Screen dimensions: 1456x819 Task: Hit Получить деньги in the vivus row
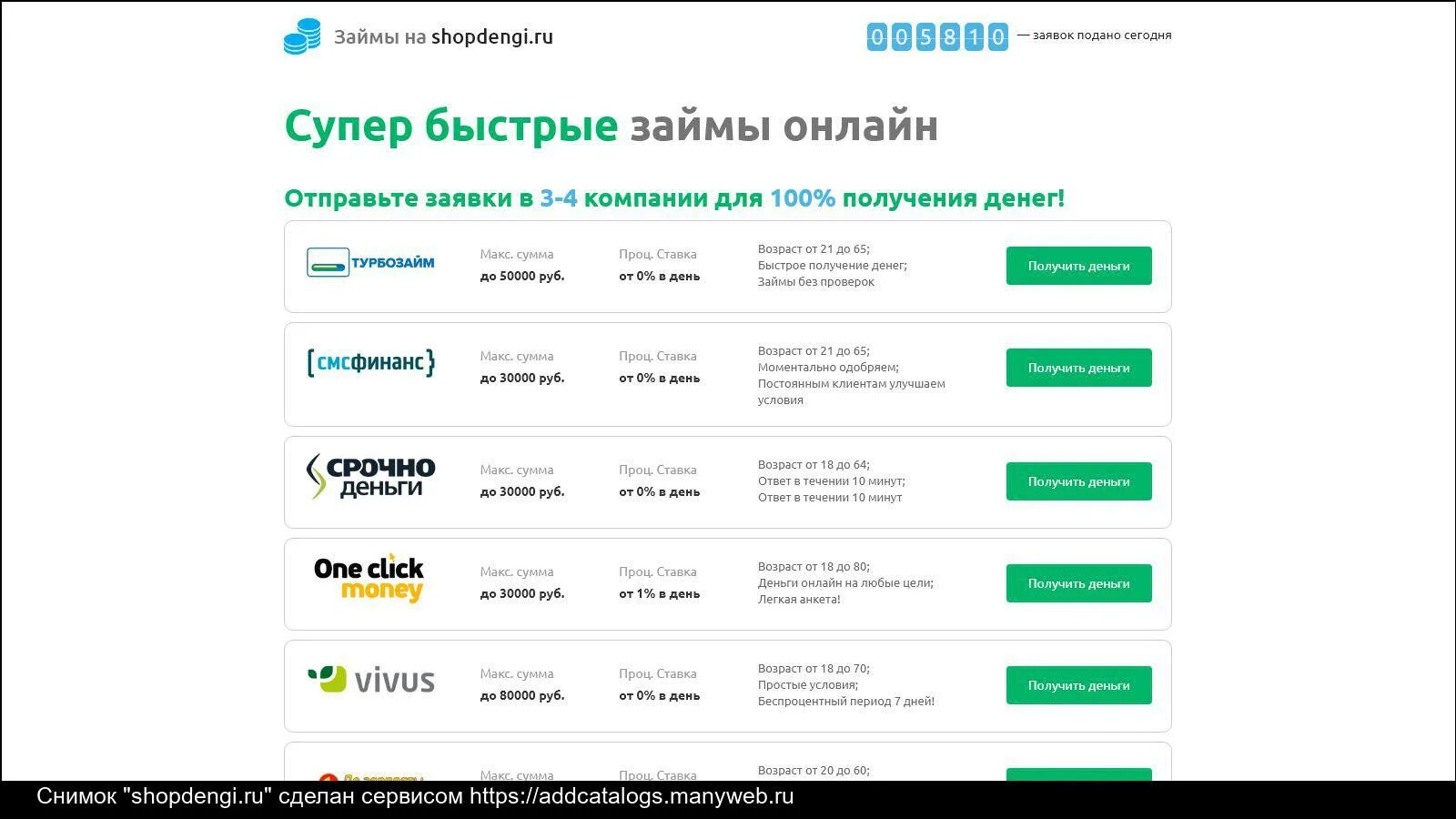click(x=1078, y=685)
